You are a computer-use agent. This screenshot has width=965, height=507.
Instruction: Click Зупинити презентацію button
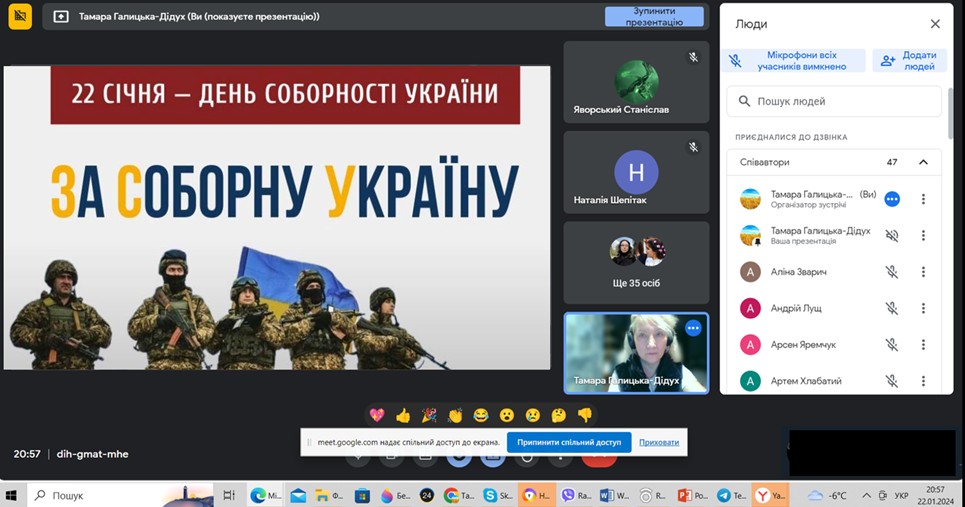647,16
